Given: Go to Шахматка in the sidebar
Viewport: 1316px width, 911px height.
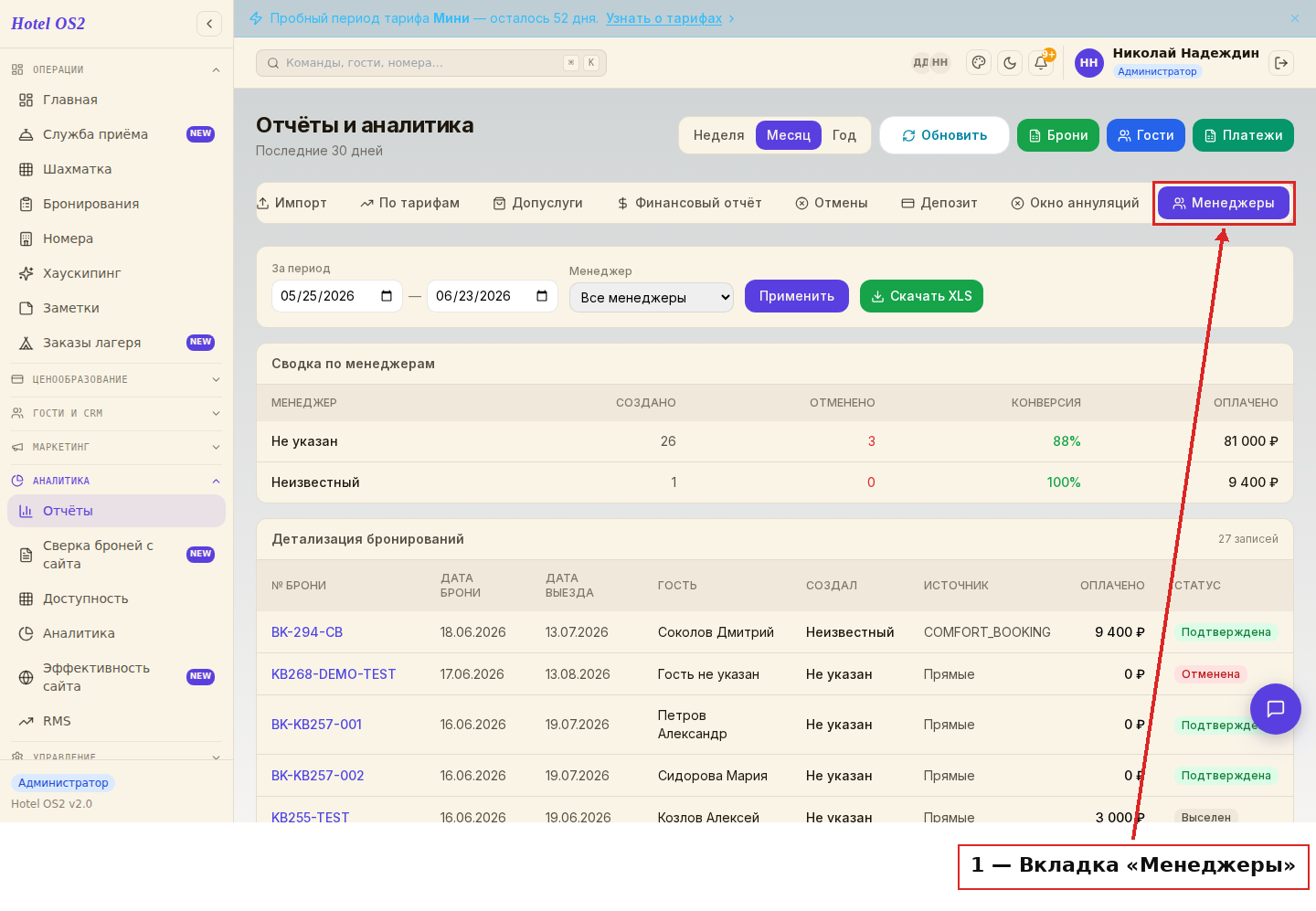Looking at the screenshot, I should point(116,169).
